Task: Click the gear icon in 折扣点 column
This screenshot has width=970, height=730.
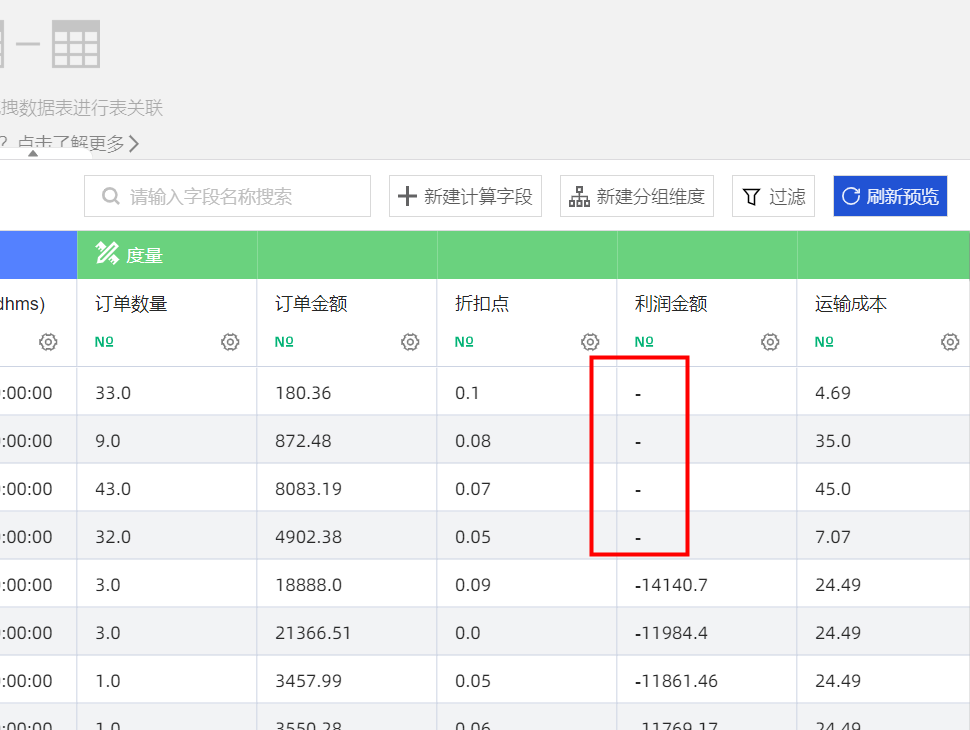Action: tap(590, 342)
